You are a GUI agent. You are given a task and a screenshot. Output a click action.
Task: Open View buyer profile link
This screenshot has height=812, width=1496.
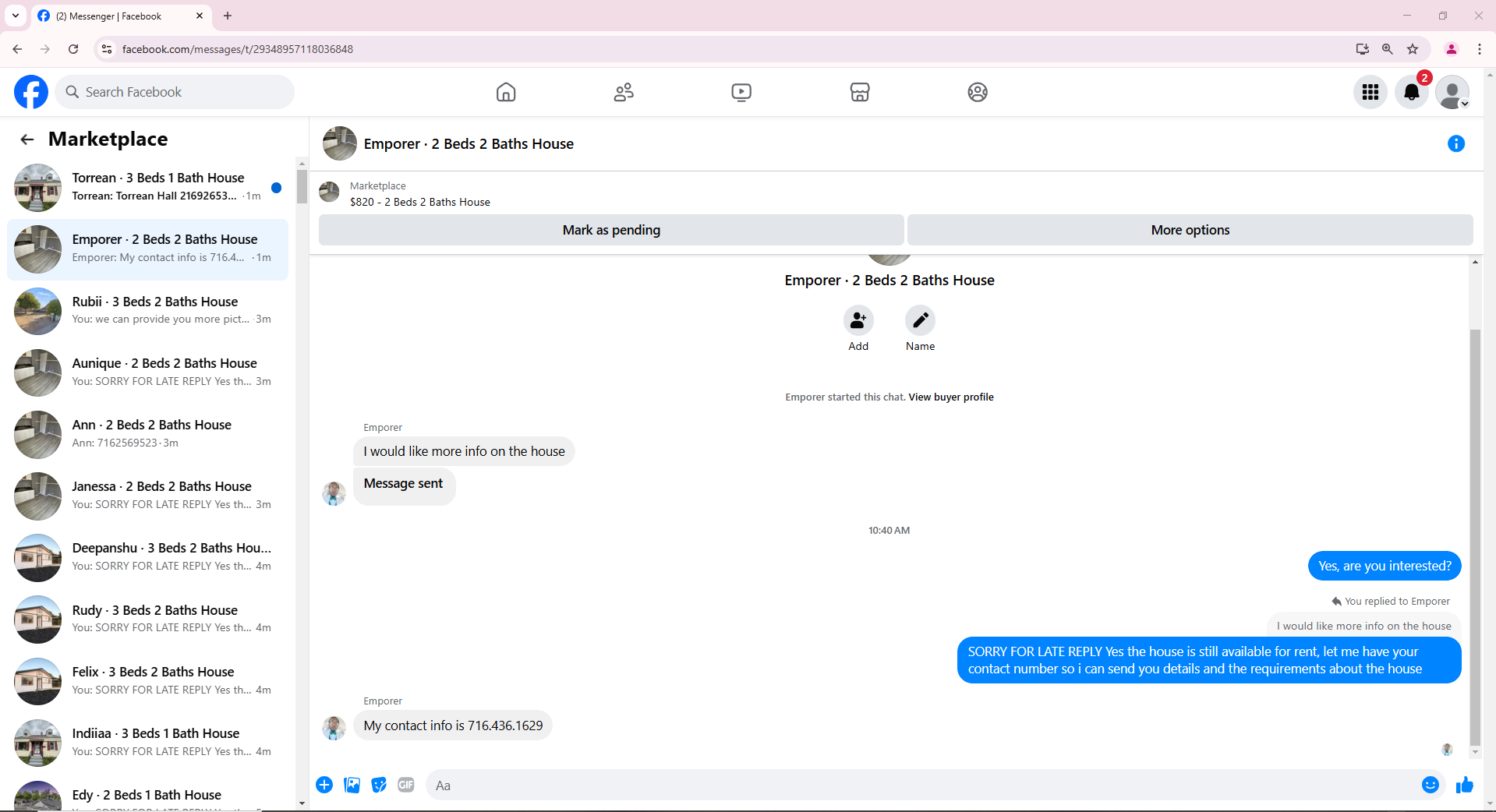point(951,397)
